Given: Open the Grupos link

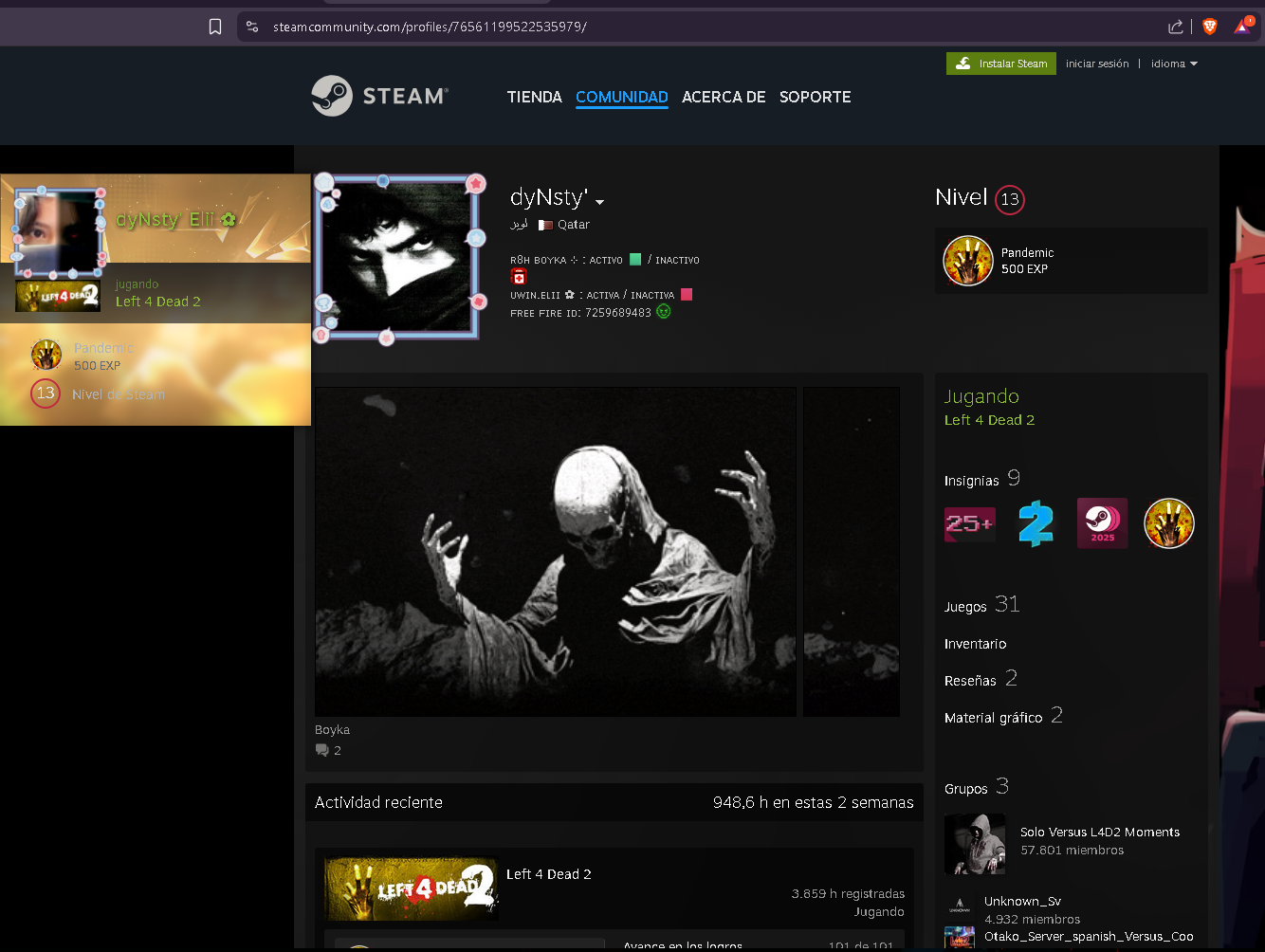Looking at the screenshot, I should 966,789.
